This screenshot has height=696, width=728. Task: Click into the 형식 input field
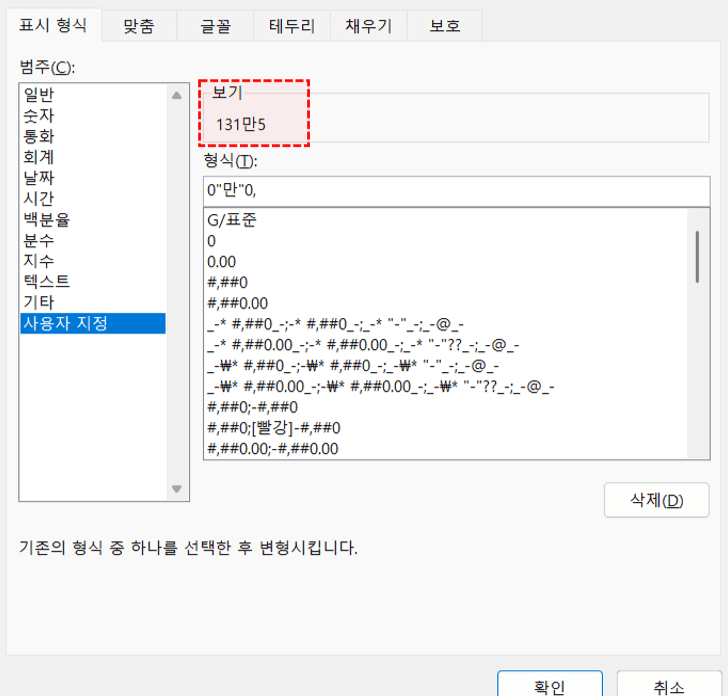(x=456, y=191)
